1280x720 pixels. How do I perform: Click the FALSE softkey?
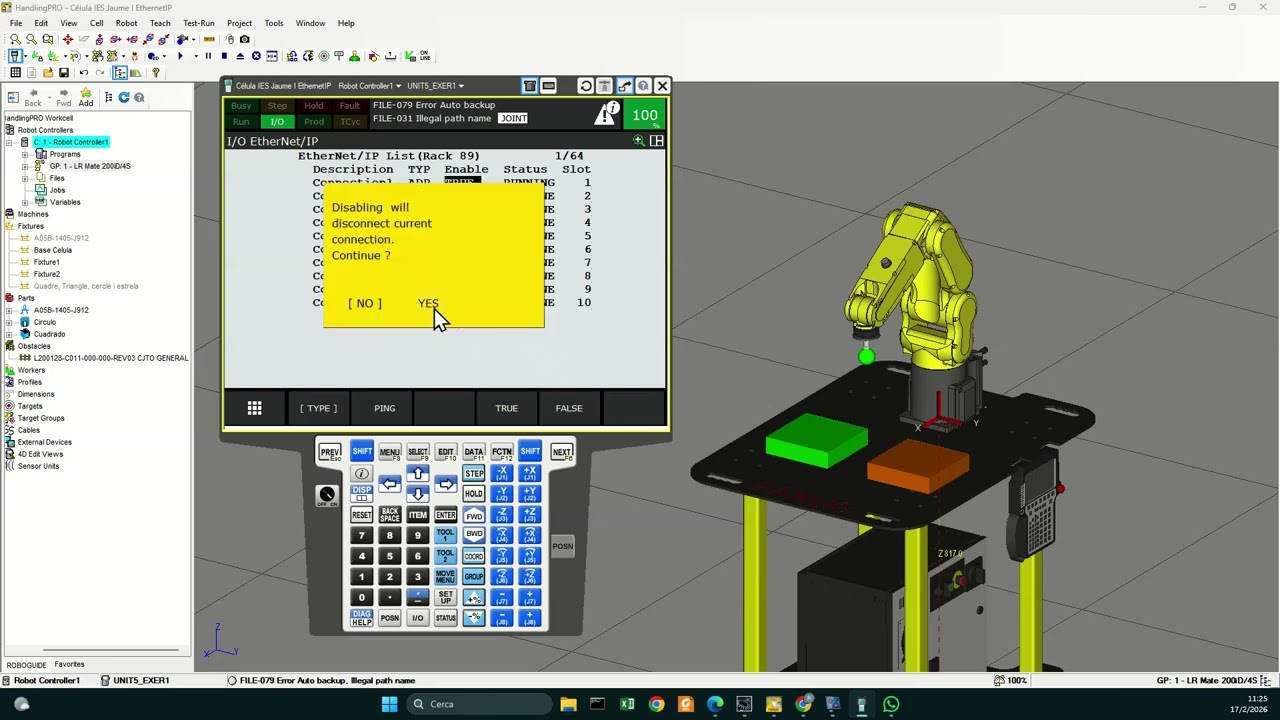pyautogui.click(x=569, y=408)
